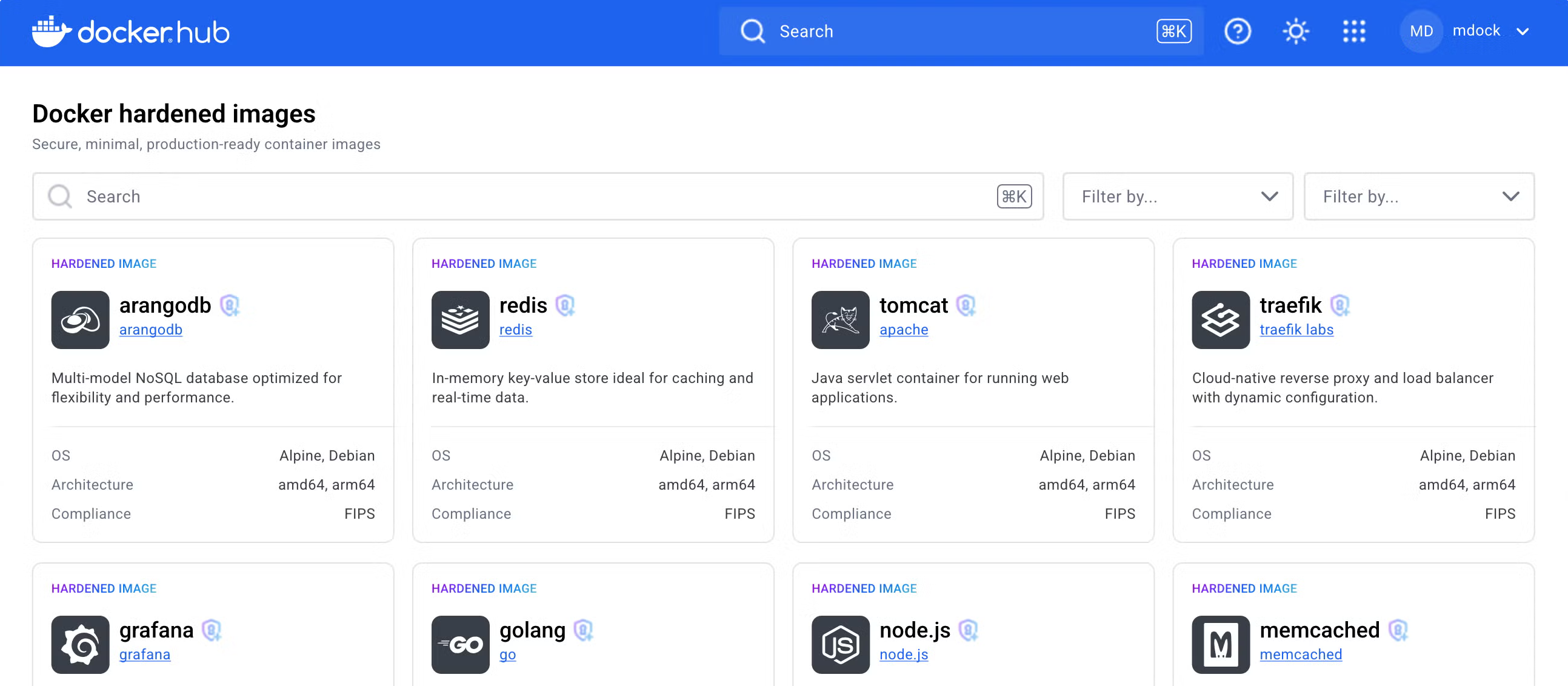Expand the mdock account chevron
This screenshot has height=686, width=1568.
pos(1523,32)
